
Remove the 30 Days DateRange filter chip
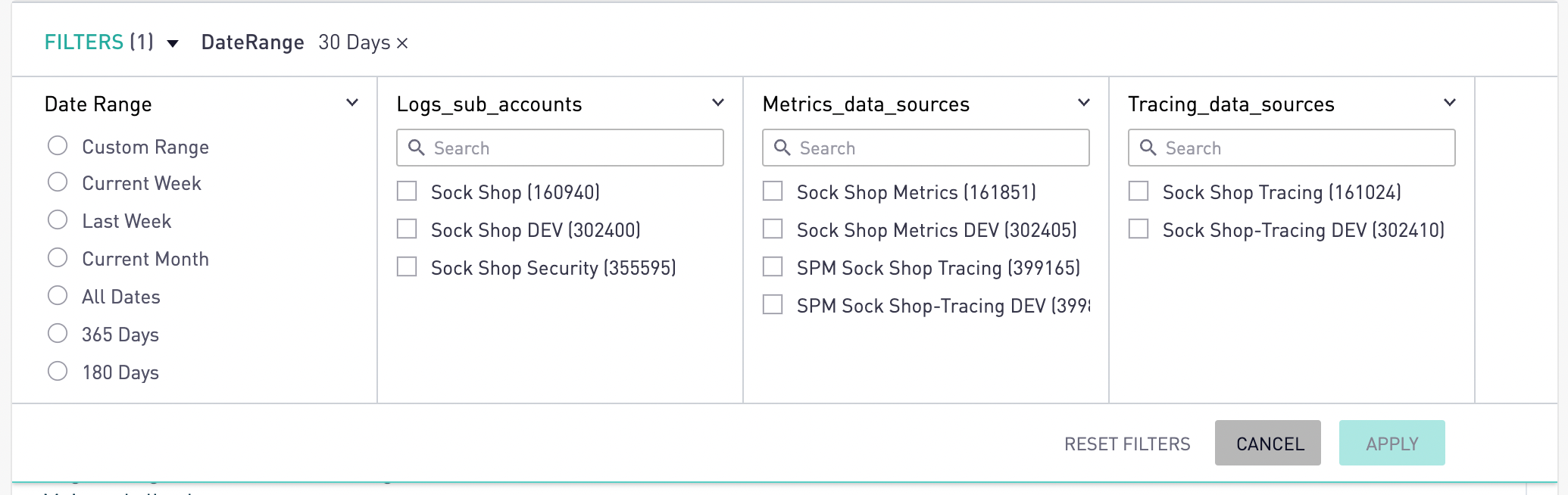click(x=402, y=43)
